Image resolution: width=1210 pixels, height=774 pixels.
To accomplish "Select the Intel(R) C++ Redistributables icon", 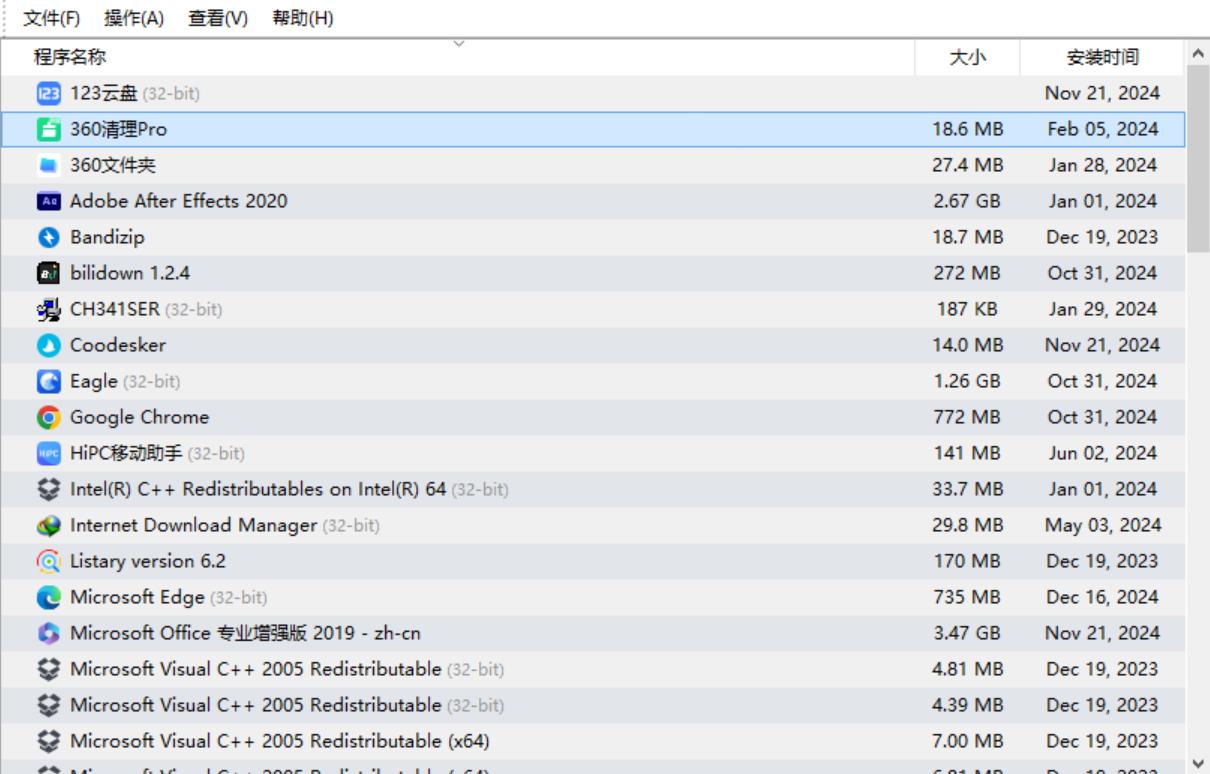I will [x=48, y=489].
